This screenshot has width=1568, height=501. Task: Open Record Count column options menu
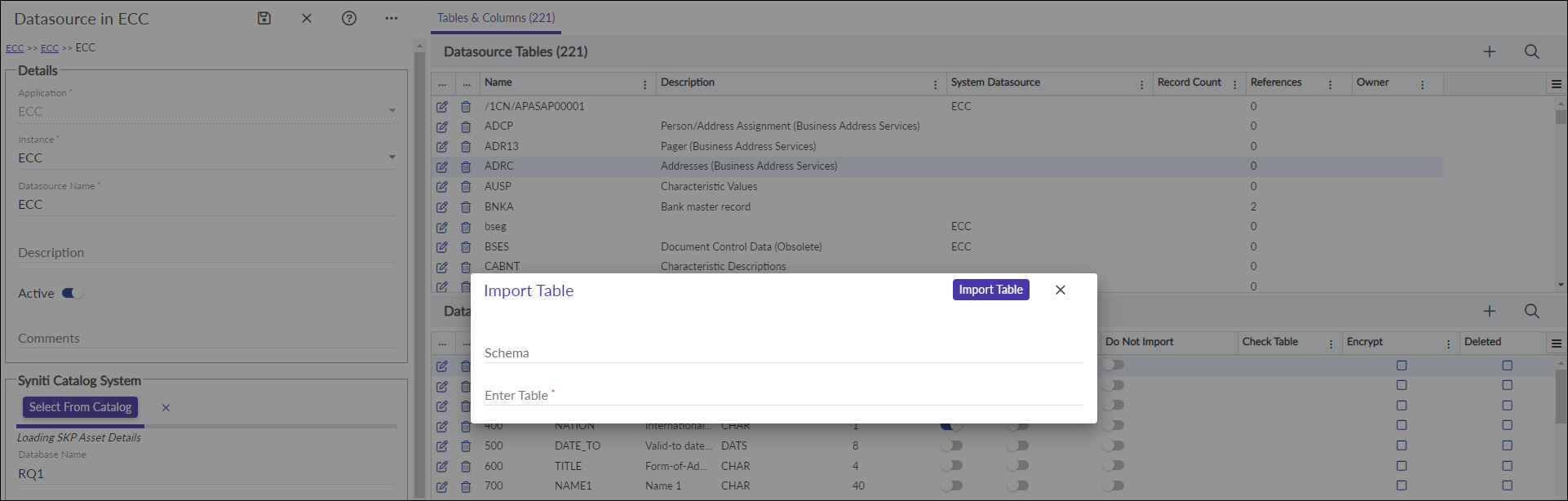pos(1234,84)
